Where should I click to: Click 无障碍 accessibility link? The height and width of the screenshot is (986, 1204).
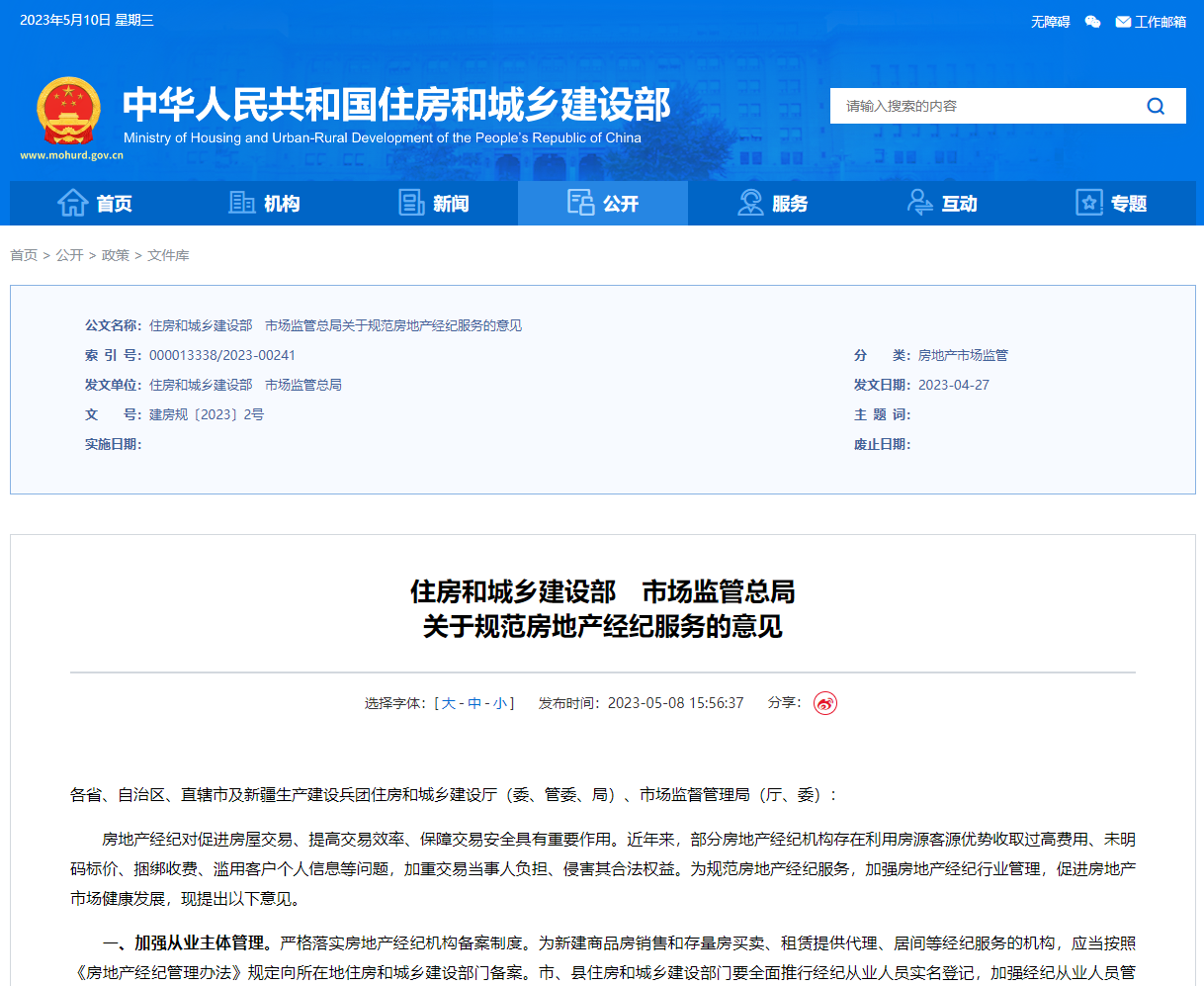click(x=1050, y=22)
